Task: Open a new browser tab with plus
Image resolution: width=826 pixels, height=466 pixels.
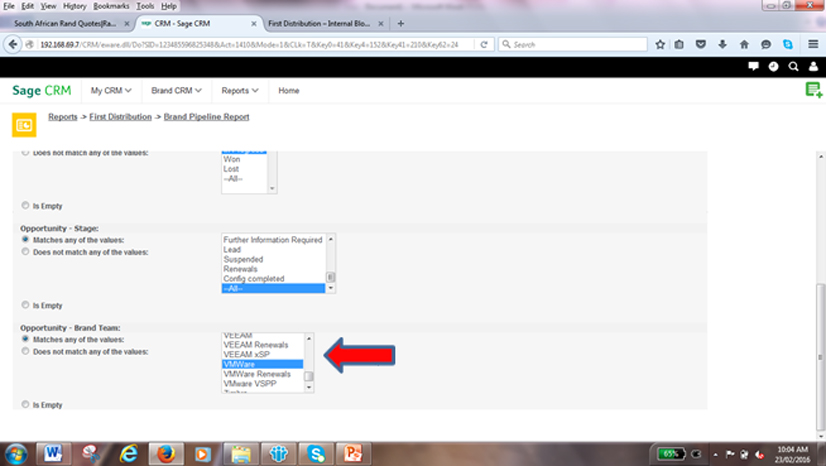Action: point(401,23)
